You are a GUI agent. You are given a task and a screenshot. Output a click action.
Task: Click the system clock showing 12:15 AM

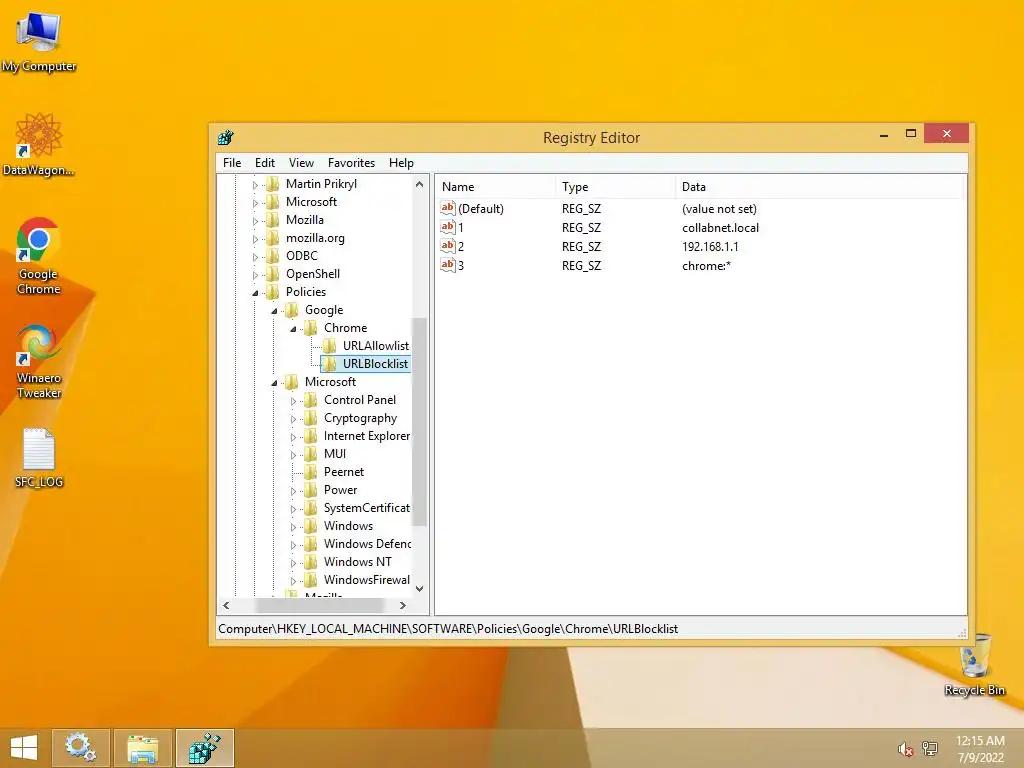point(980,741)
